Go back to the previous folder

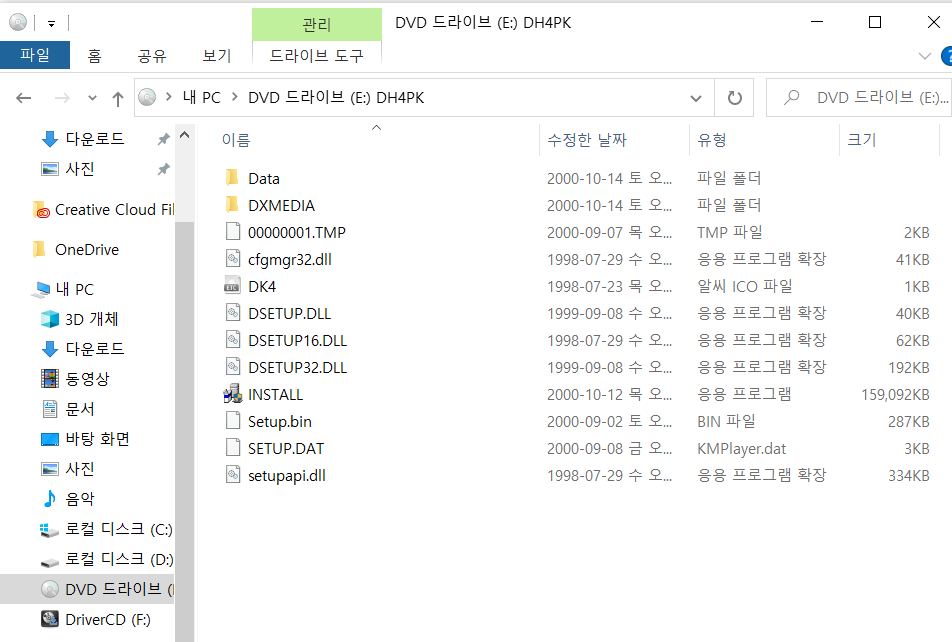pos(24,98)
